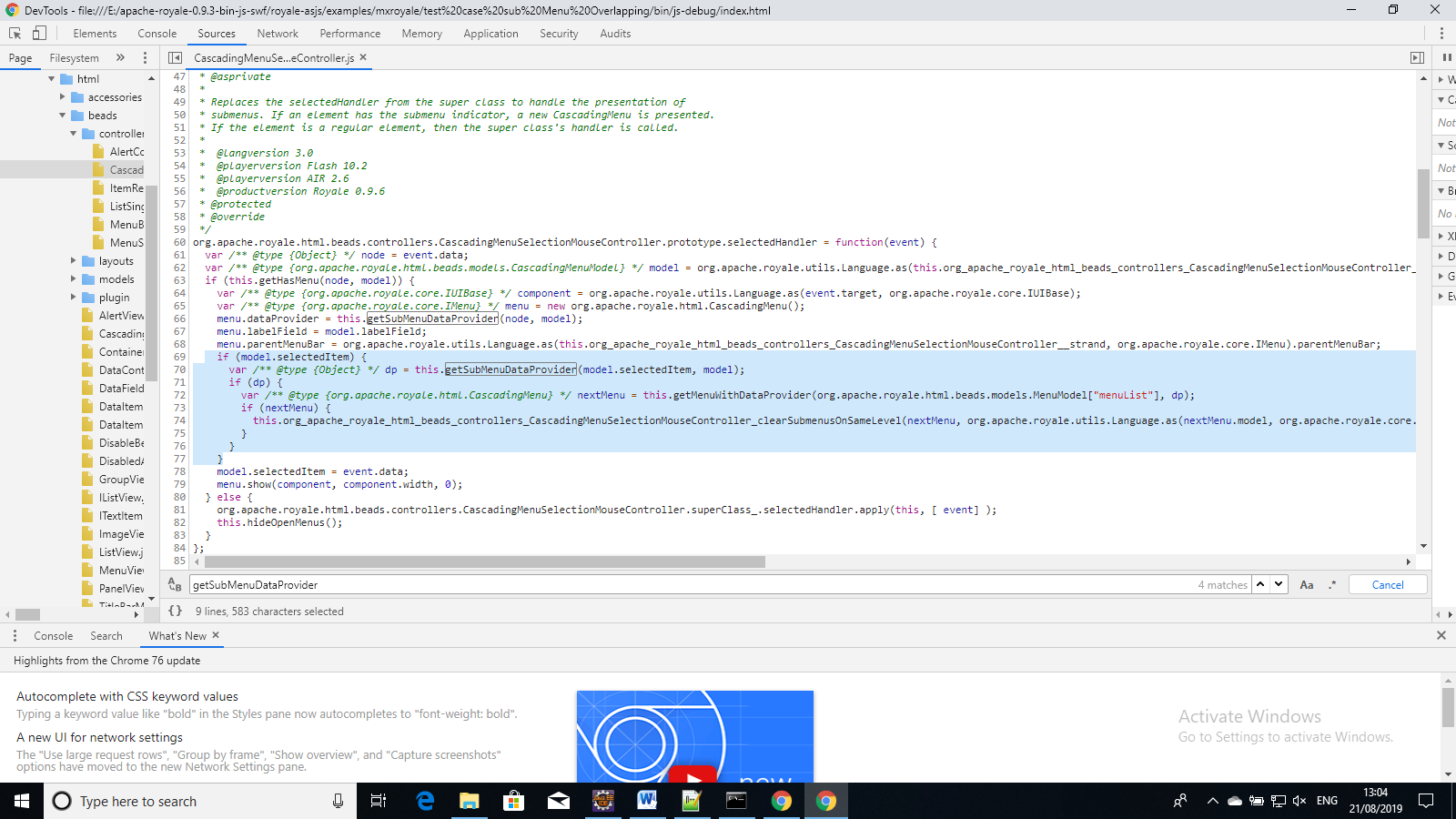
Task: Open the Application panel tab
Action: pyautogui.click(x=490, y=34)
